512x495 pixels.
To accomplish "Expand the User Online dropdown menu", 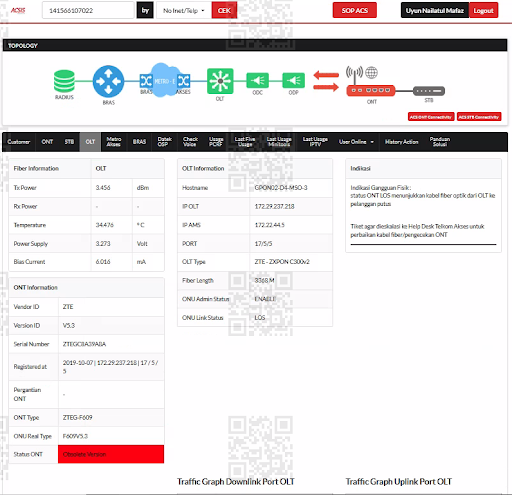I will click(356, 142).
